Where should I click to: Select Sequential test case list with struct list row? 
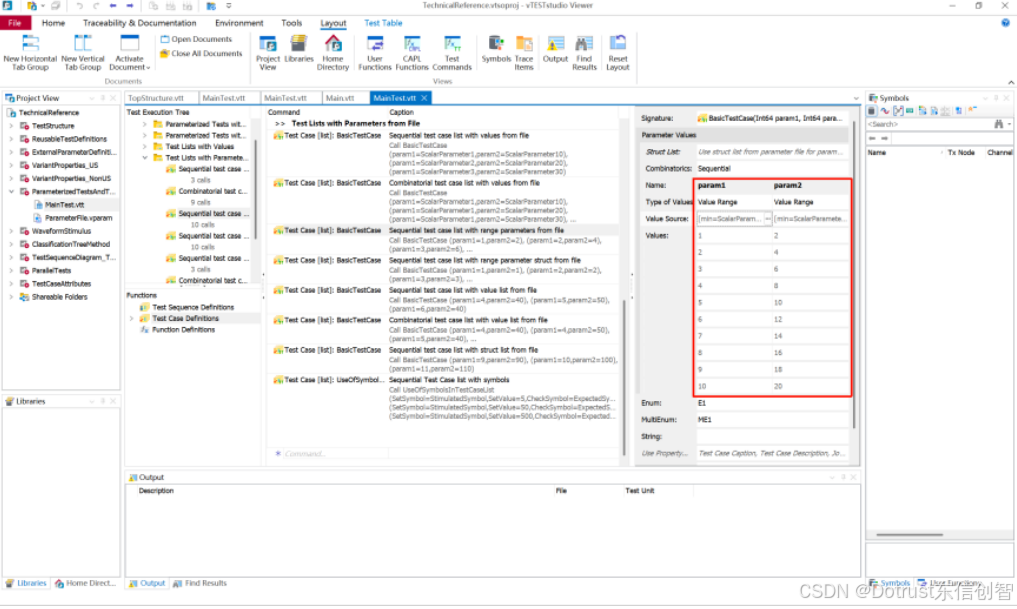(x=445, y=359)
